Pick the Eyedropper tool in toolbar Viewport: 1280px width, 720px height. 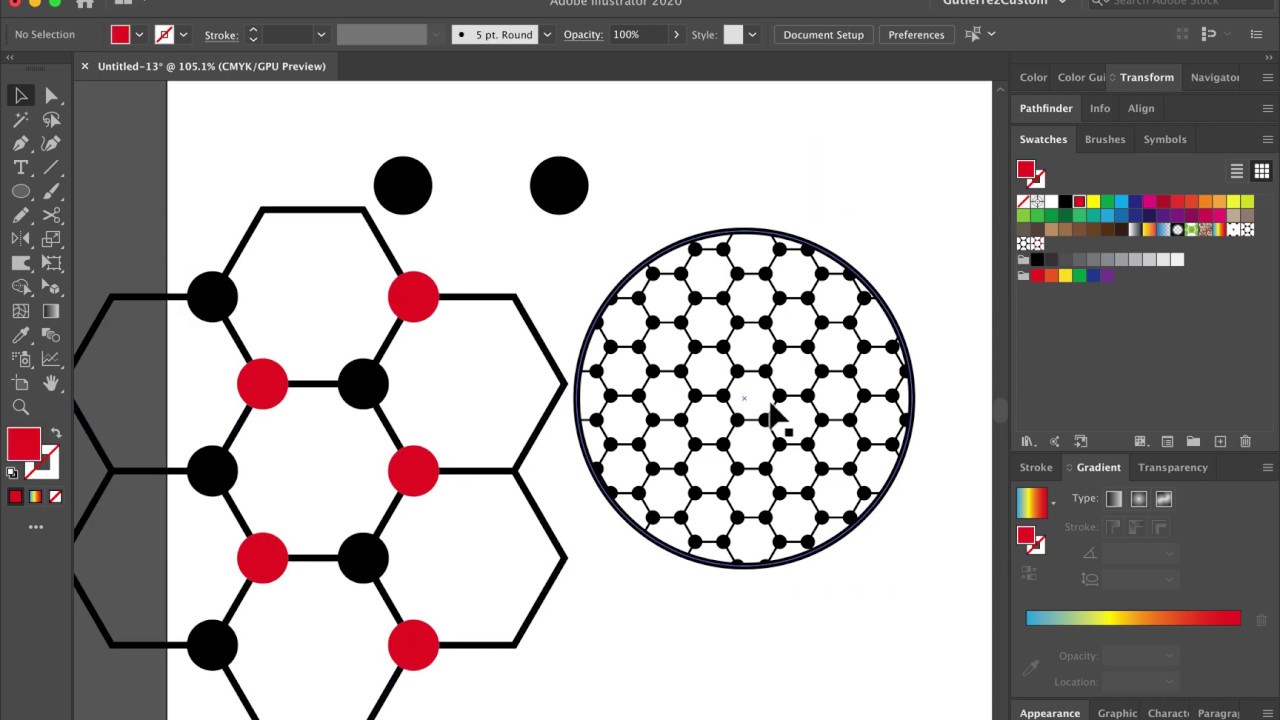pos(21,335)
